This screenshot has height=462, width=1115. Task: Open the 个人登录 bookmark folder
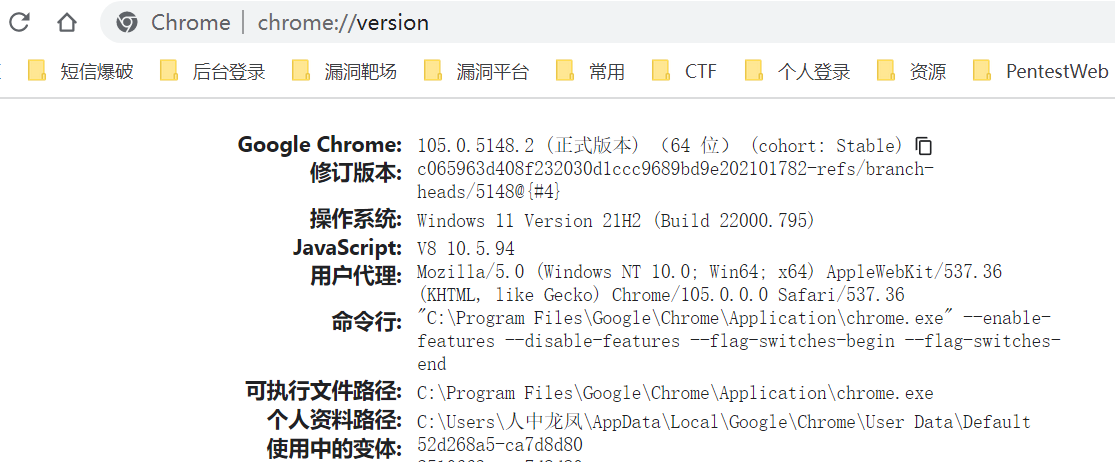coord(798,71)
